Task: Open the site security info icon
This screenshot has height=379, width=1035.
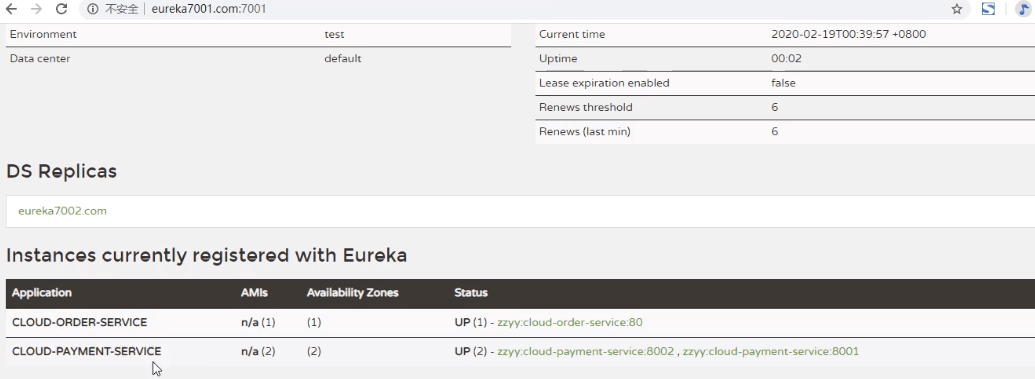Action: 92,9
